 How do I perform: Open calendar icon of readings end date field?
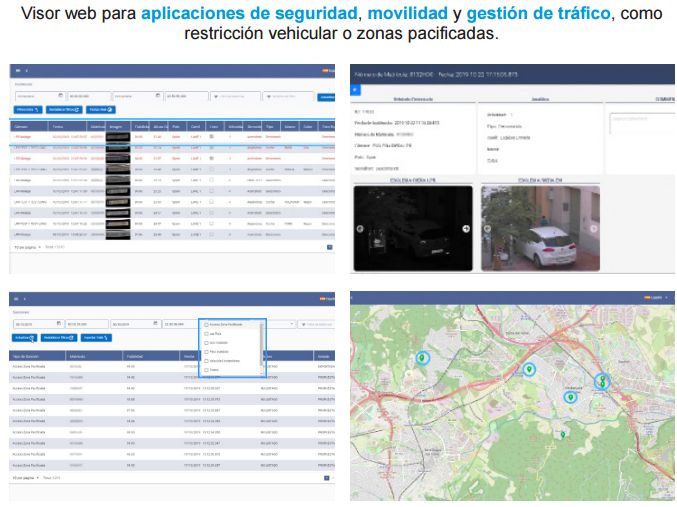158,95
